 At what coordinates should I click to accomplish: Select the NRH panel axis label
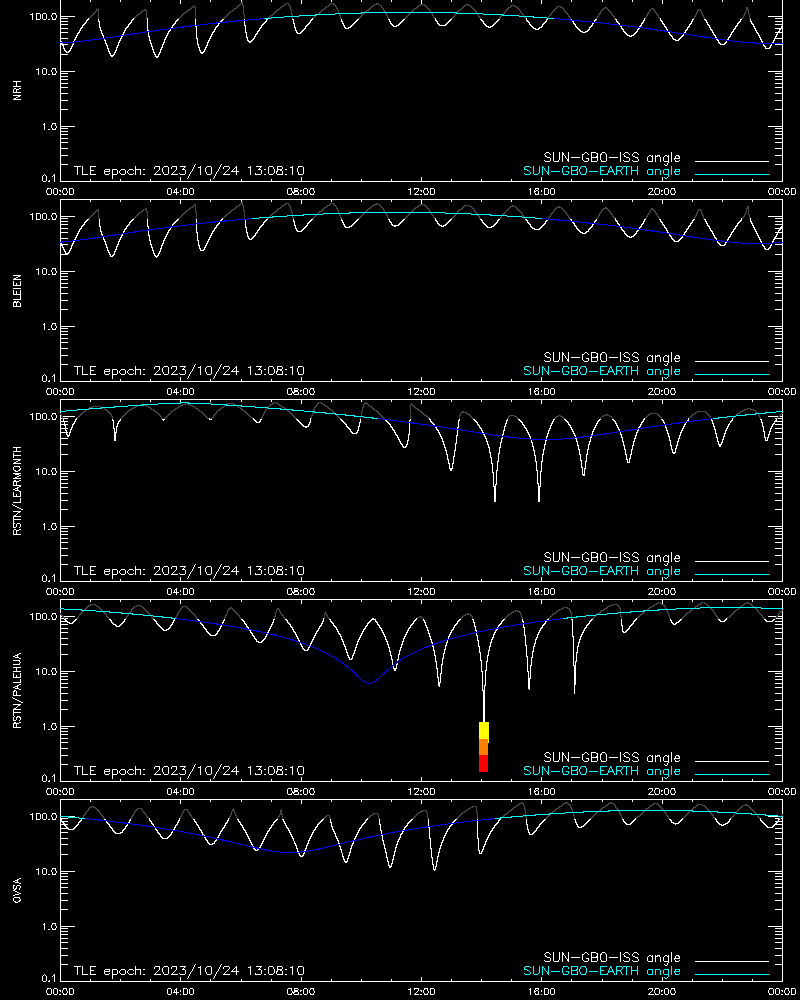pos(17,90)
